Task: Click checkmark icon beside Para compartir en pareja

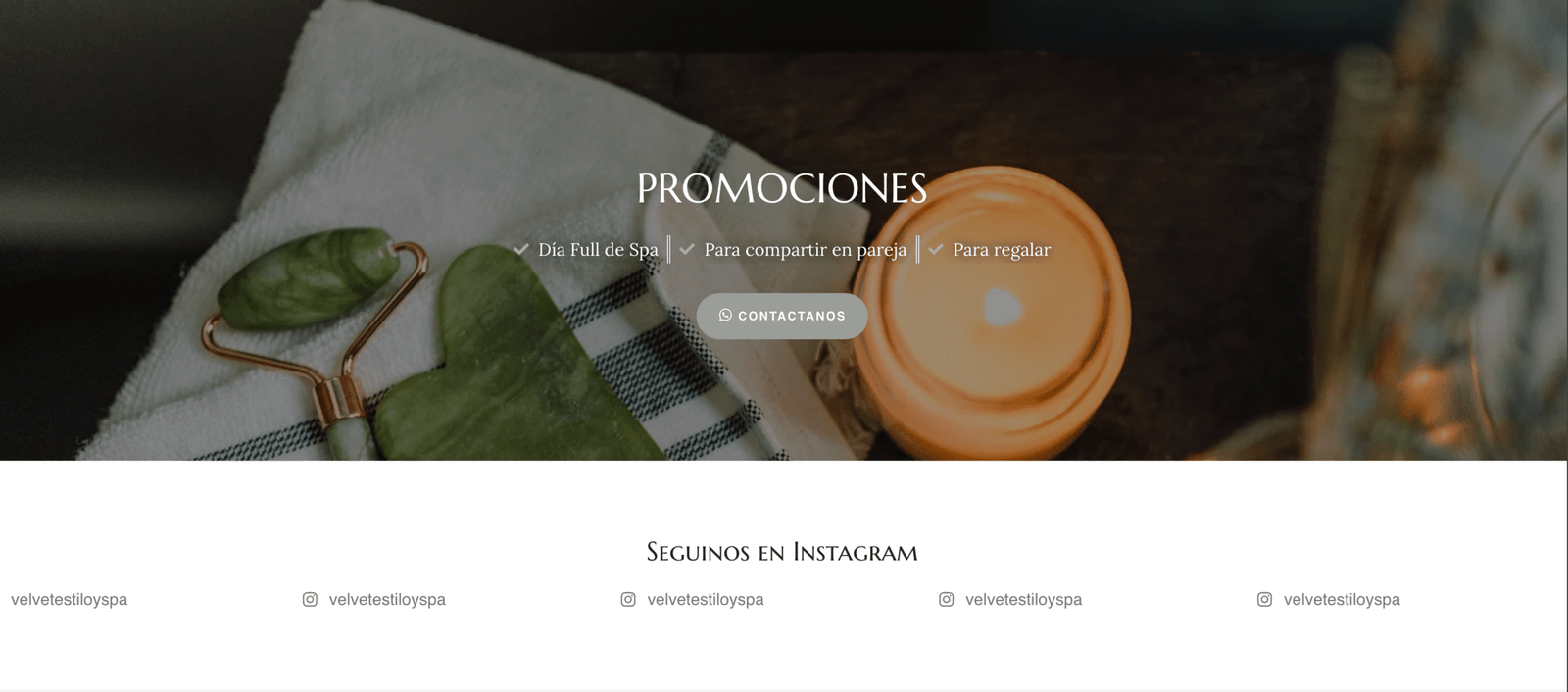Action: click(x=687, y=249)
